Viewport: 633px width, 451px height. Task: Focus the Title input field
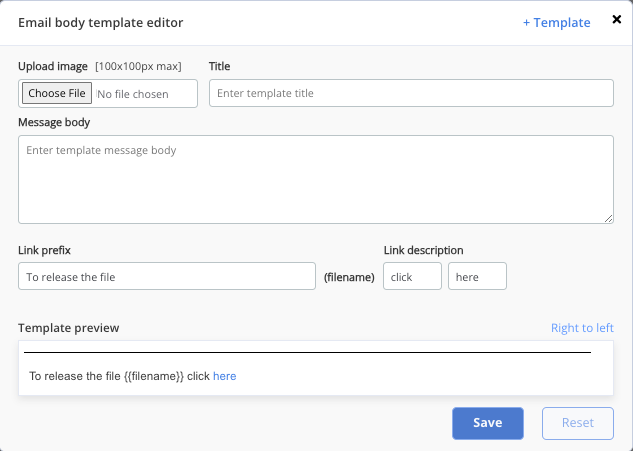click(x=411, y=93)
